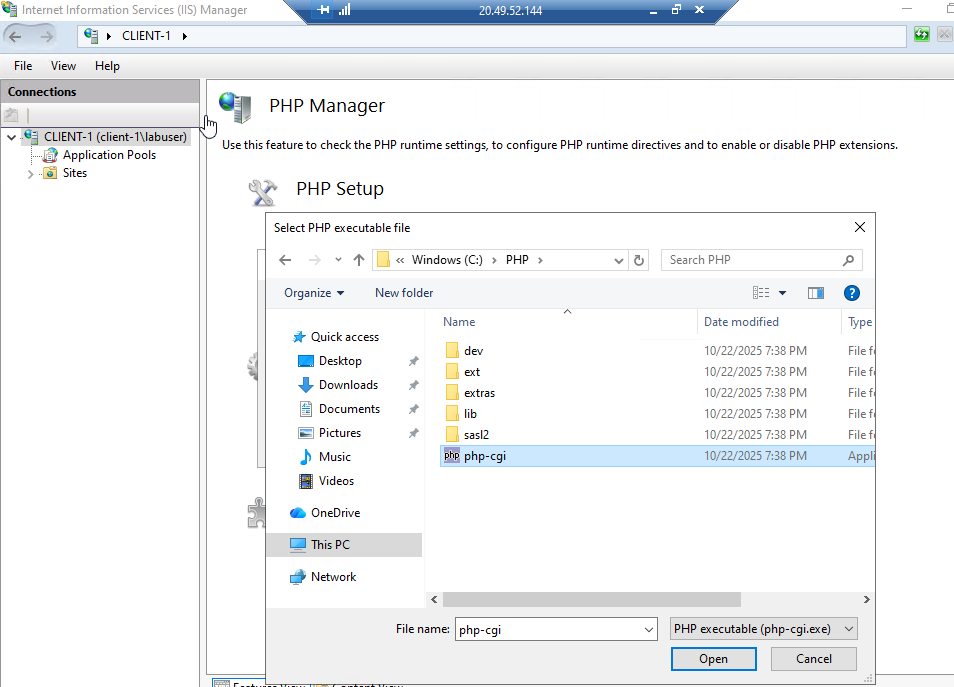Expand CLIENT-1 breadcrumb arrow in address bar
The image size is (954, 687).
point(184,37)
